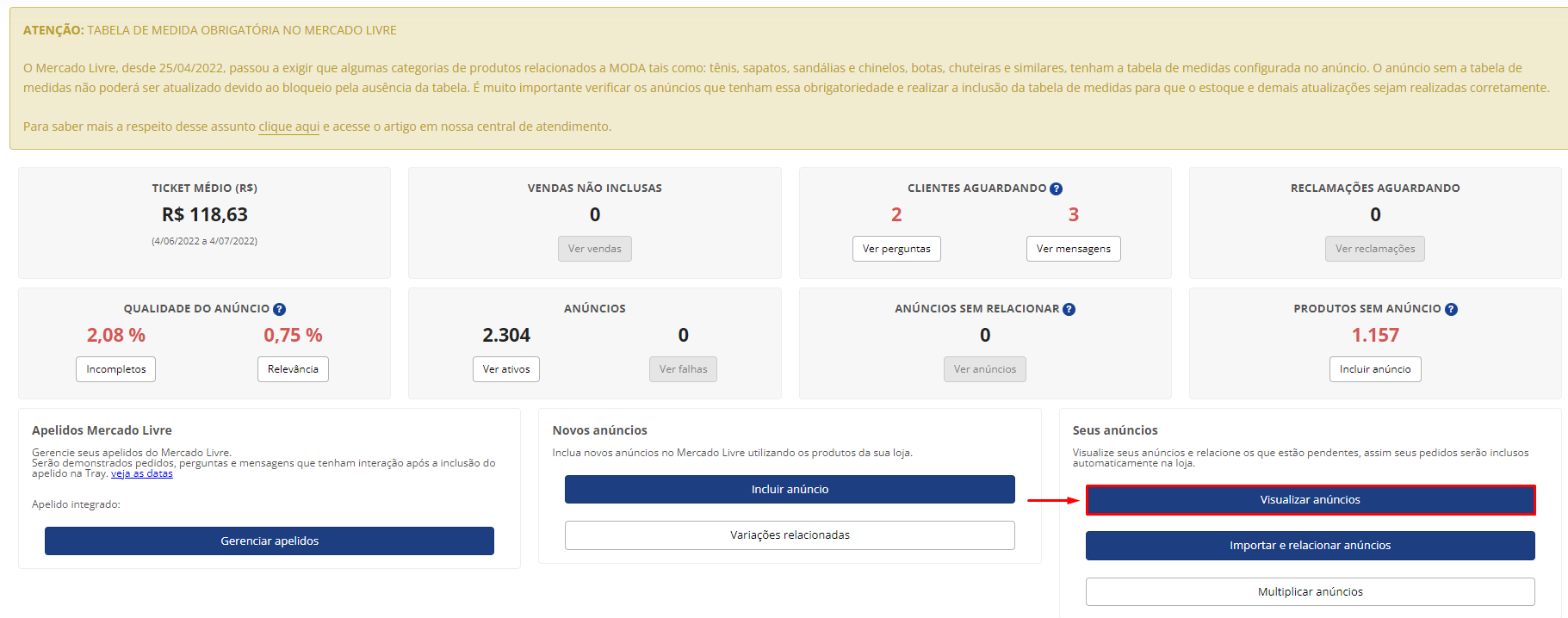Open the 'clique aqui' article link

(x=288, y=127)
